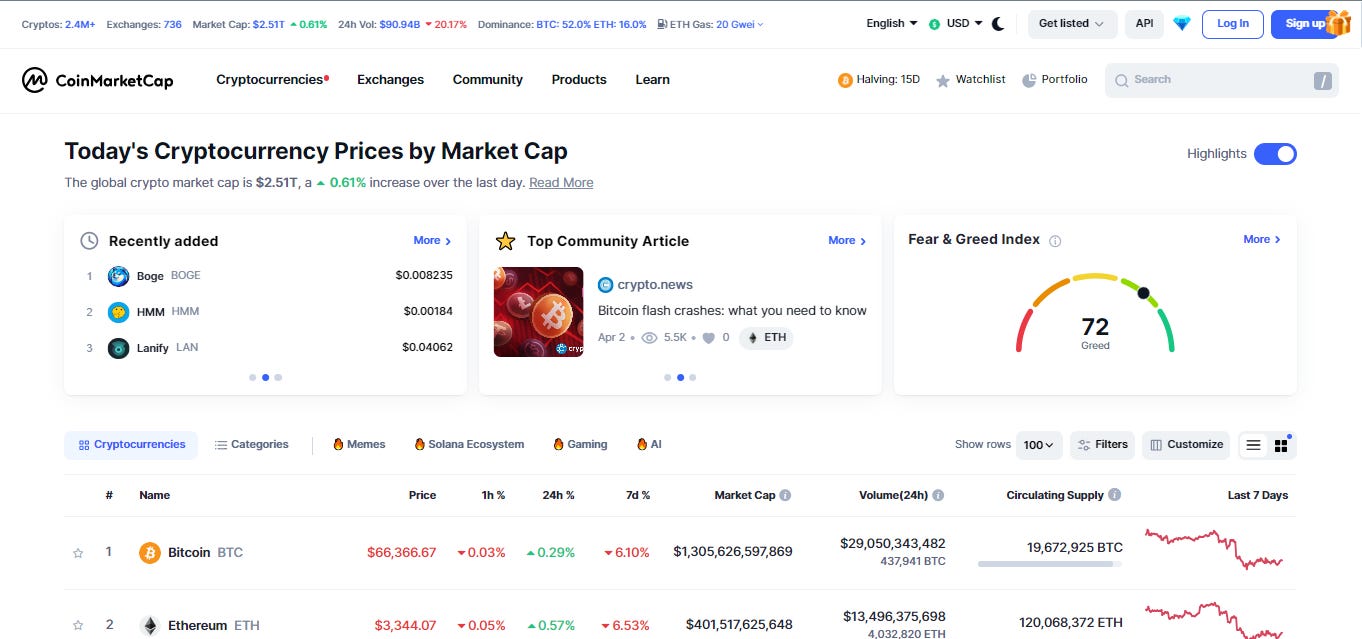Click the Cryptos 2.4M+ stat link
Viewport: 1362px width, 639px height.
[58, 24]
